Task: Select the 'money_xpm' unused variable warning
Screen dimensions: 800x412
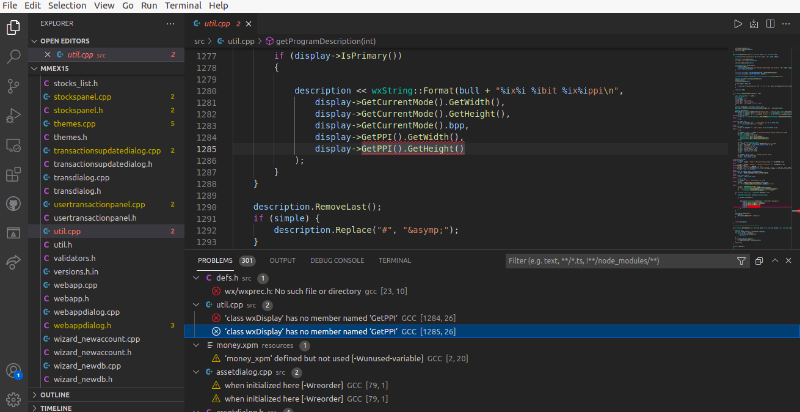Action: [341, 358]
